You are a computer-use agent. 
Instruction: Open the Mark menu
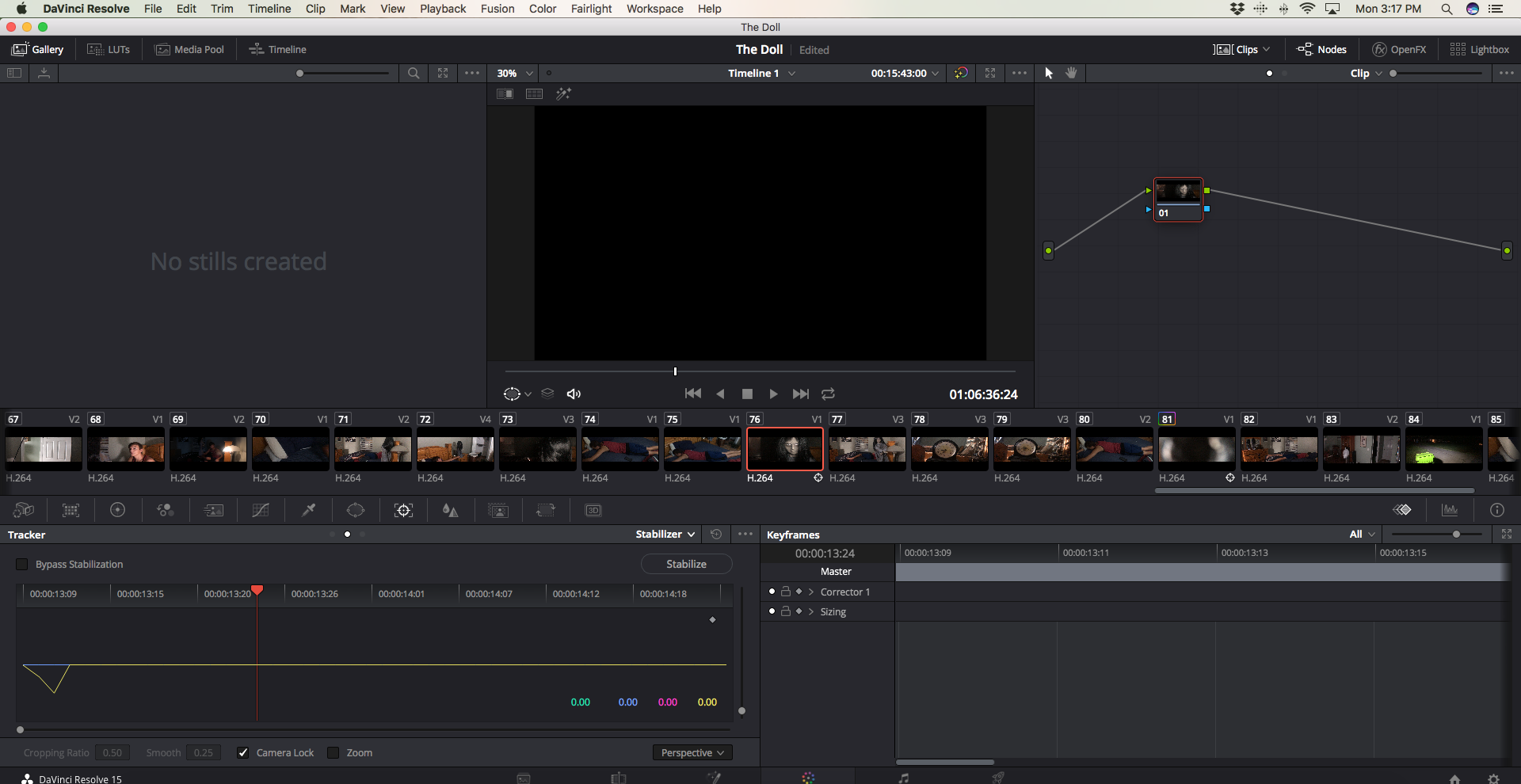click(353, 9)
